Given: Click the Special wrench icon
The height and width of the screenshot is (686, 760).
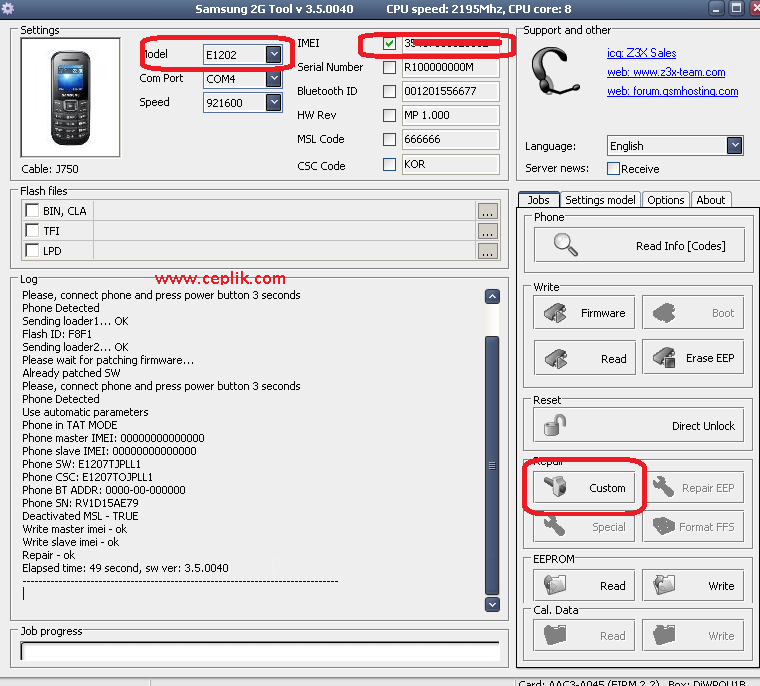Looking at the screenshot, I should (554, 525).
